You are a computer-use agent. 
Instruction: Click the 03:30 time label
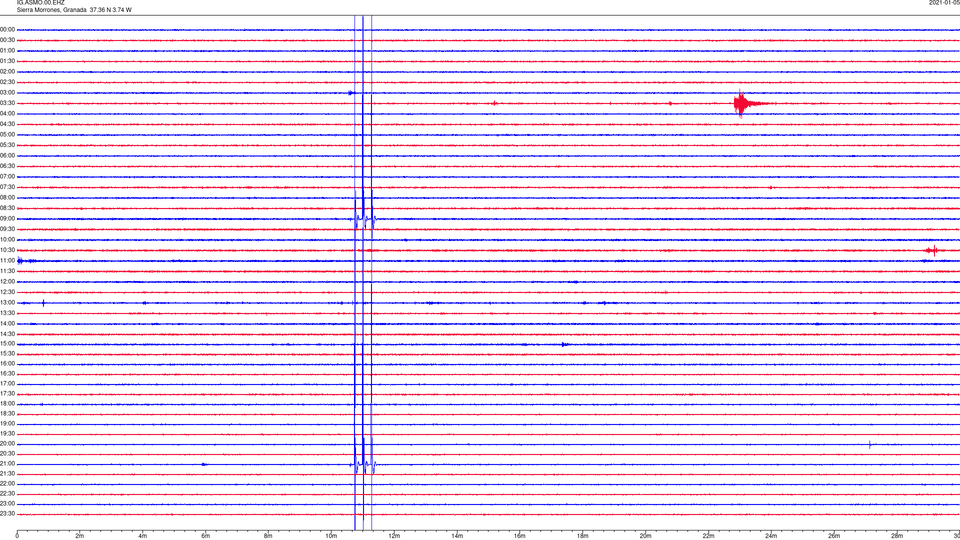click(7, 103)
